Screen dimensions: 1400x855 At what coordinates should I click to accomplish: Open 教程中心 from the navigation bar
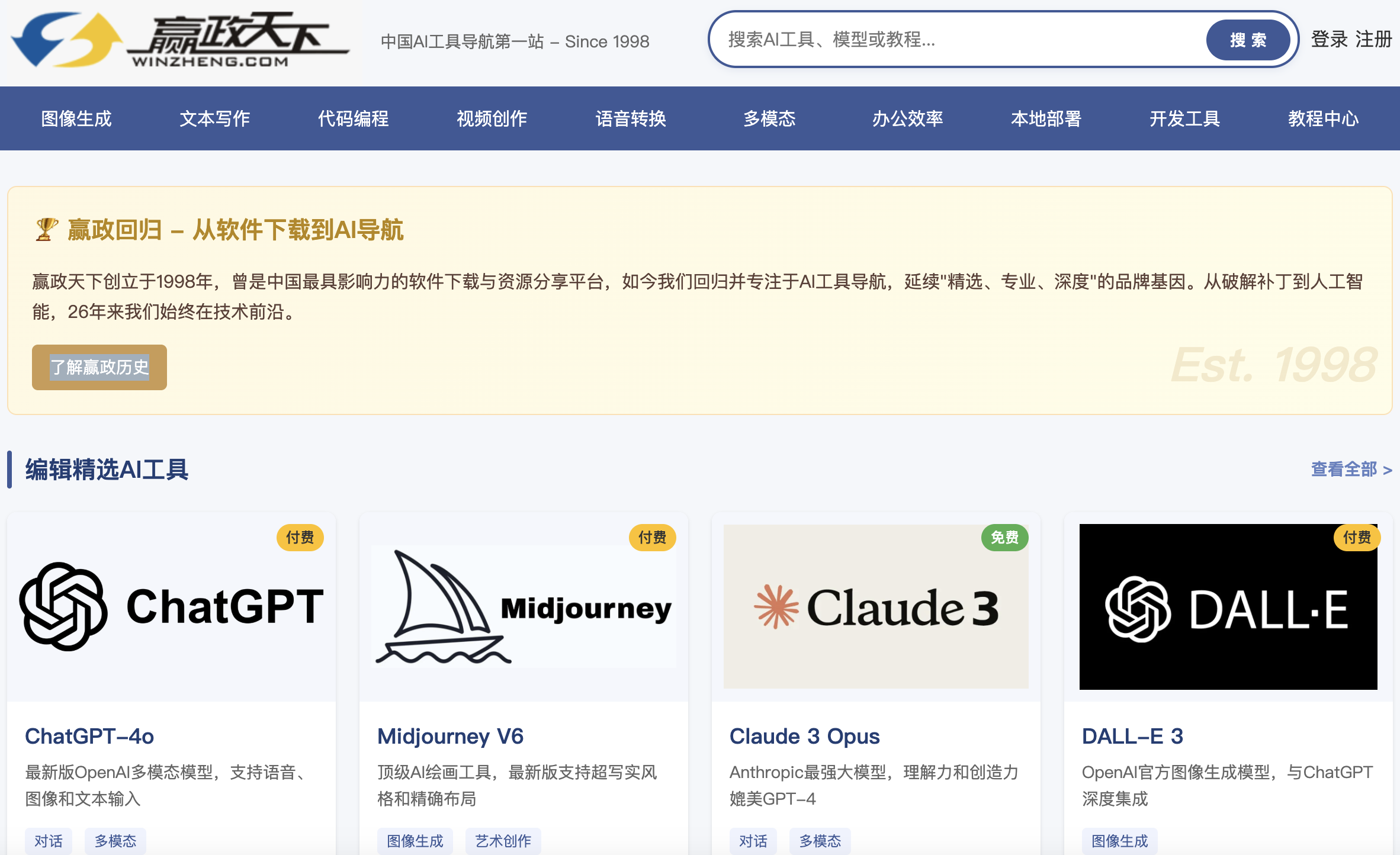click(x=1323, y=118)
